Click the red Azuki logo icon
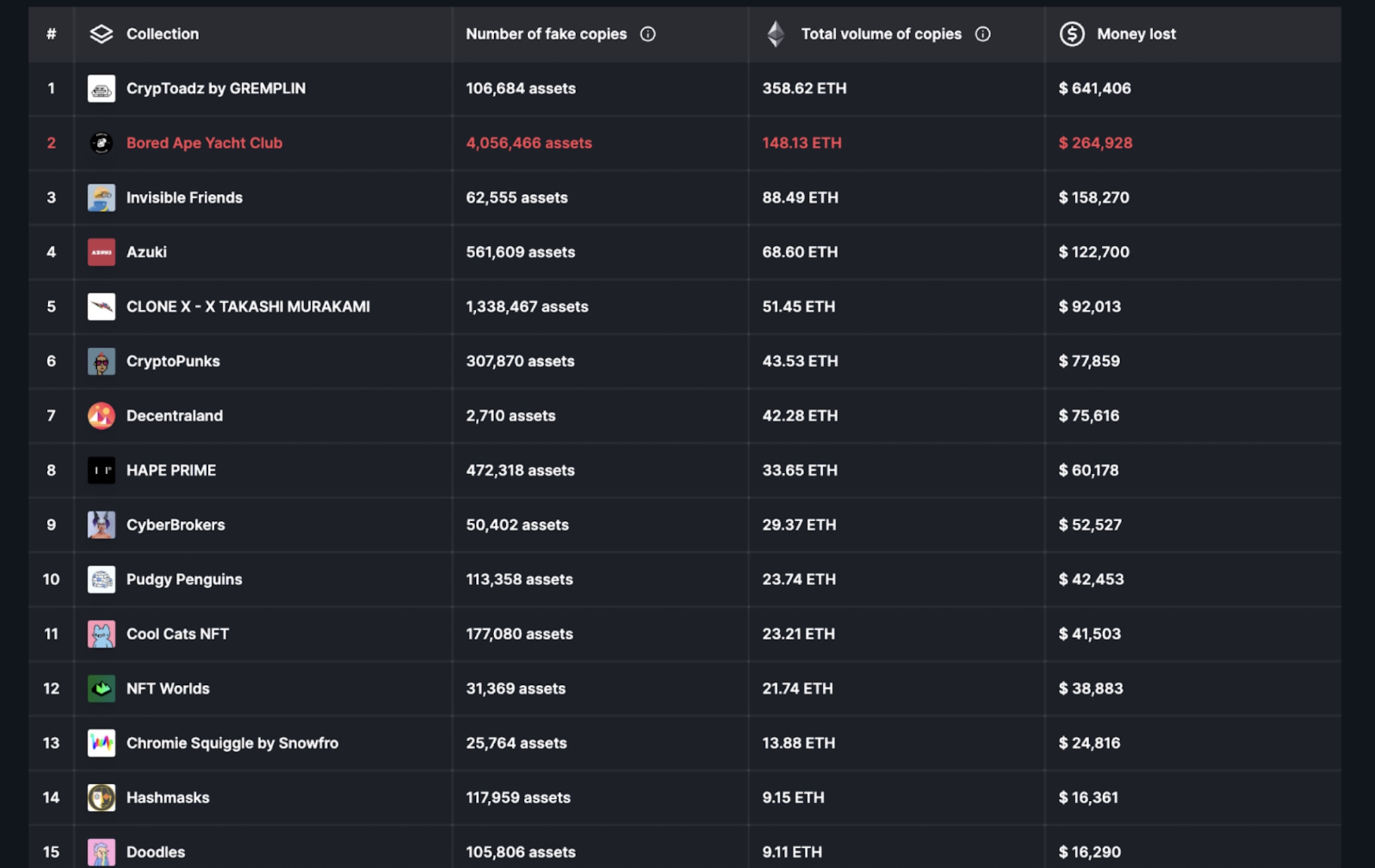 [x=101, y=252]
